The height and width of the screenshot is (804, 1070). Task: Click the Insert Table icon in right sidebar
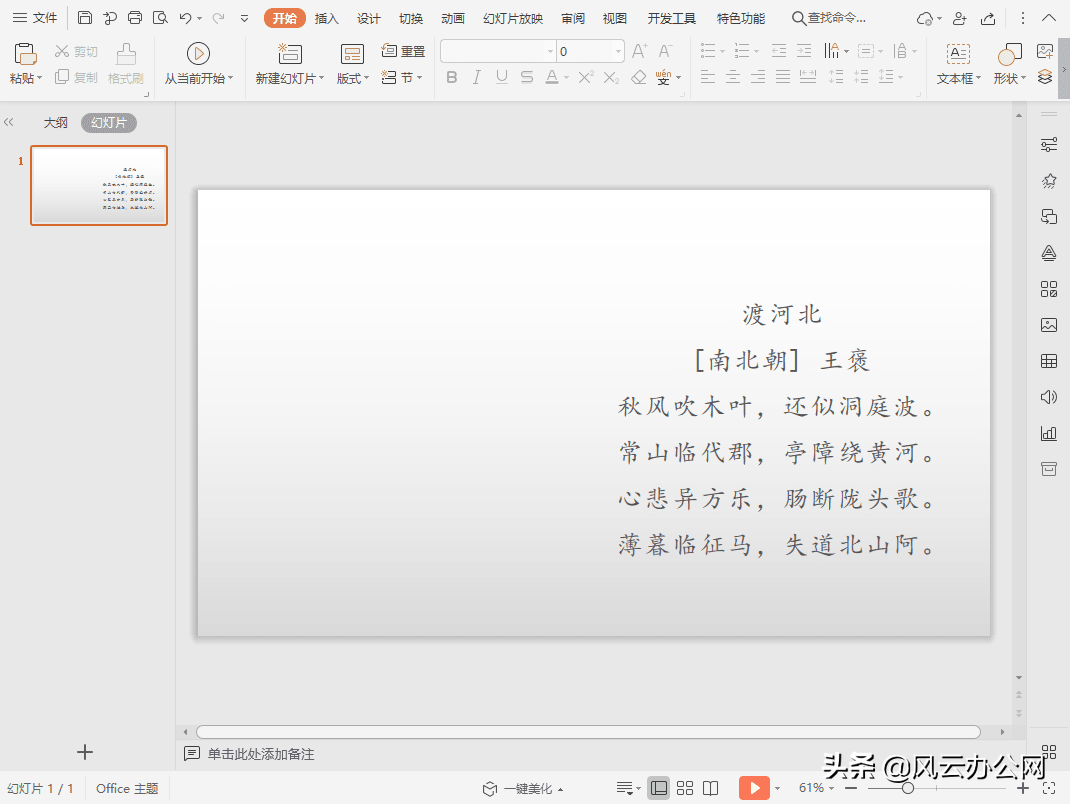click(x=1048, y=360)
